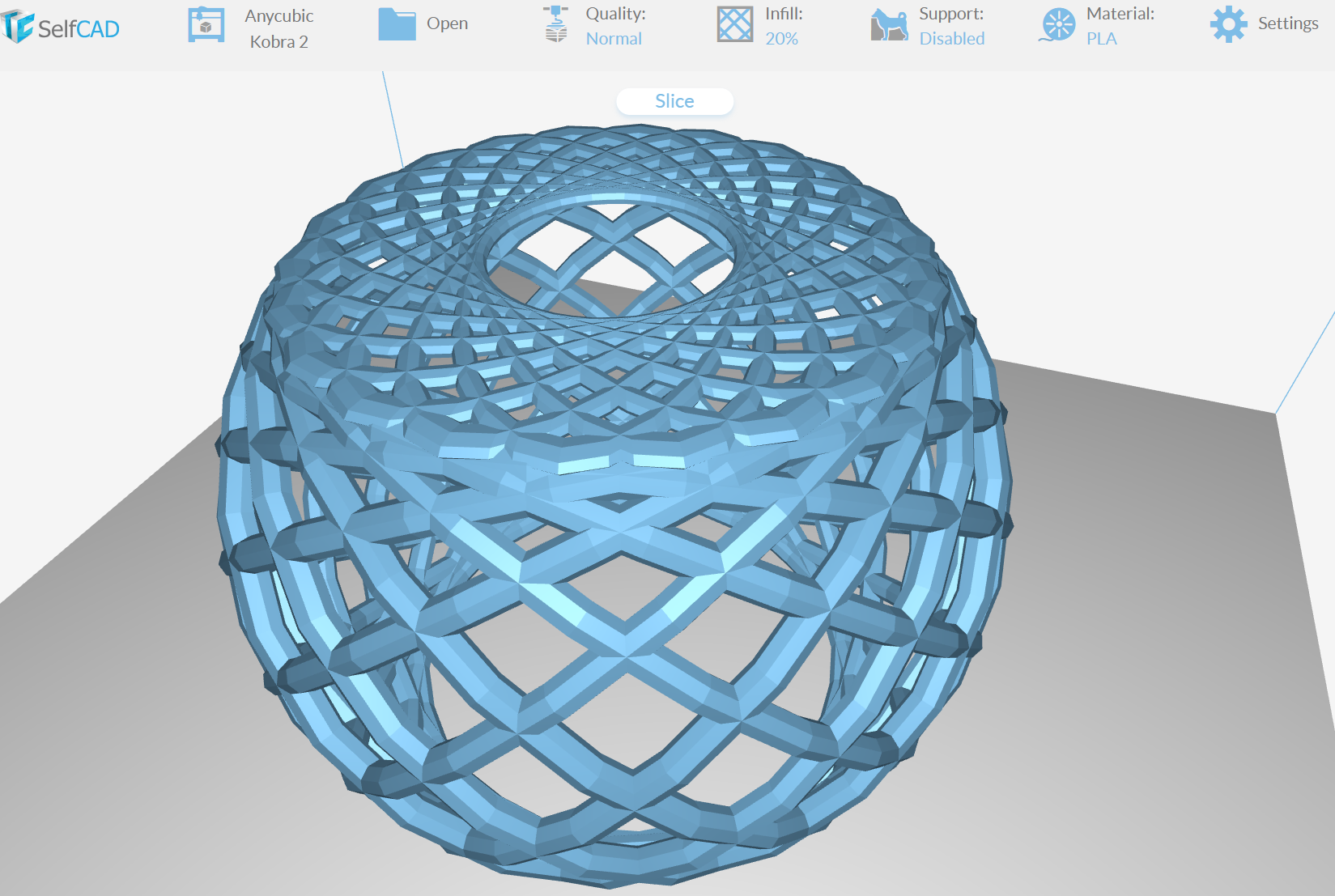Click the Open text label
Image resolution: width=1335 pixels, height=896 pixels.
[x=447, y=23]
